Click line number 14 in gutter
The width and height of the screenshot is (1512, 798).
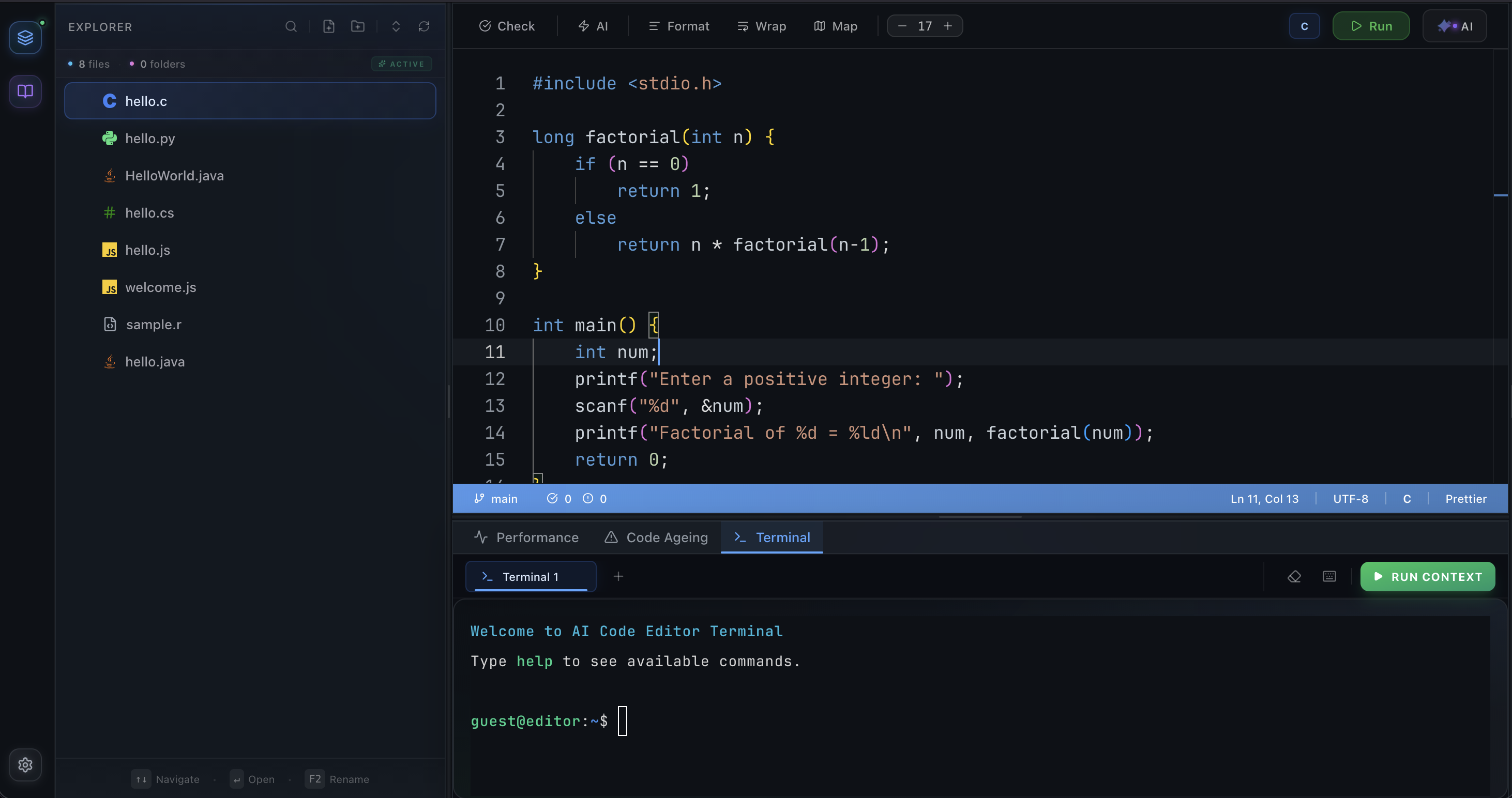pos(495,433)
